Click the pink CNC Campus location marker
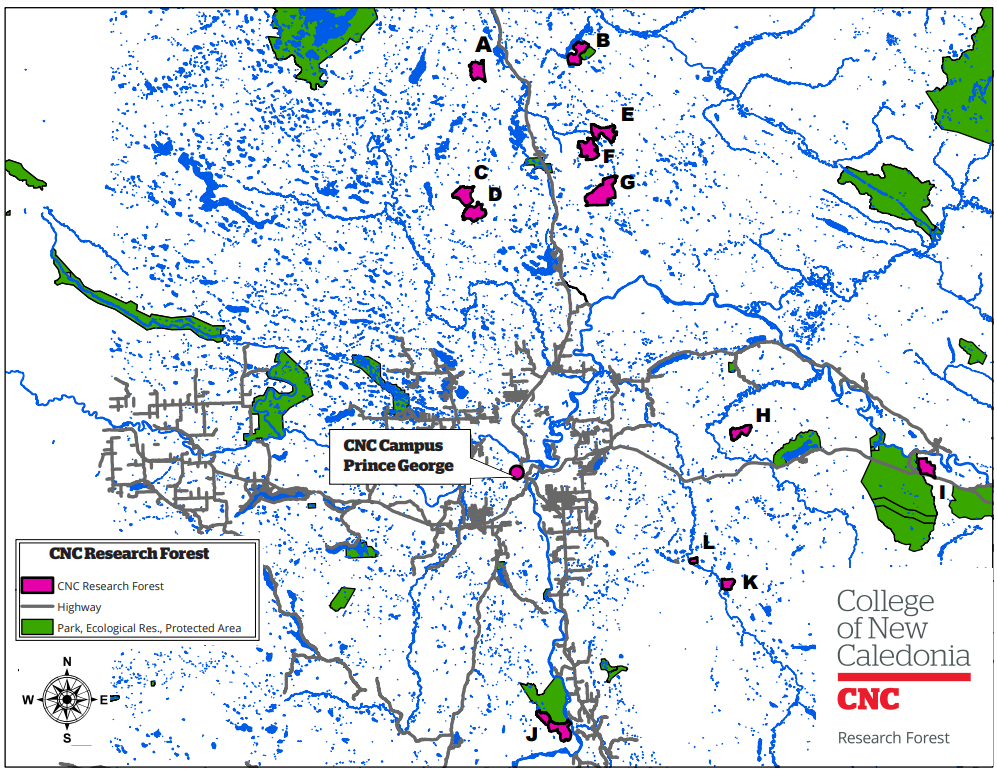 516,471
